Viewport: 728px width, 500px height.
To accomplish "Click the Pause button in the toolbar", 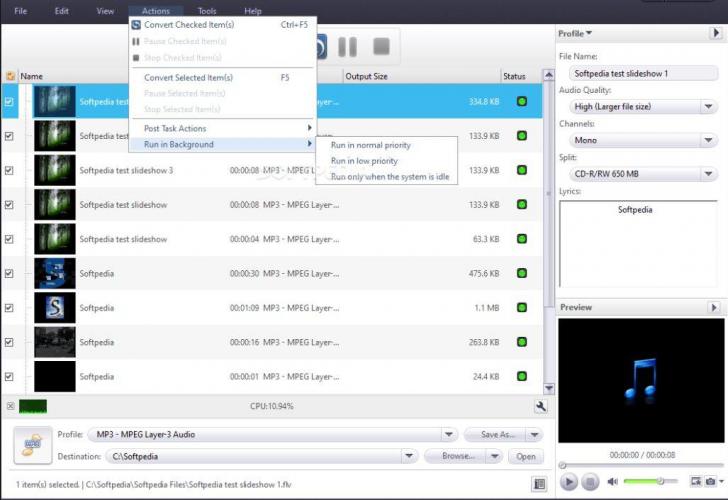I will point(347,47).
